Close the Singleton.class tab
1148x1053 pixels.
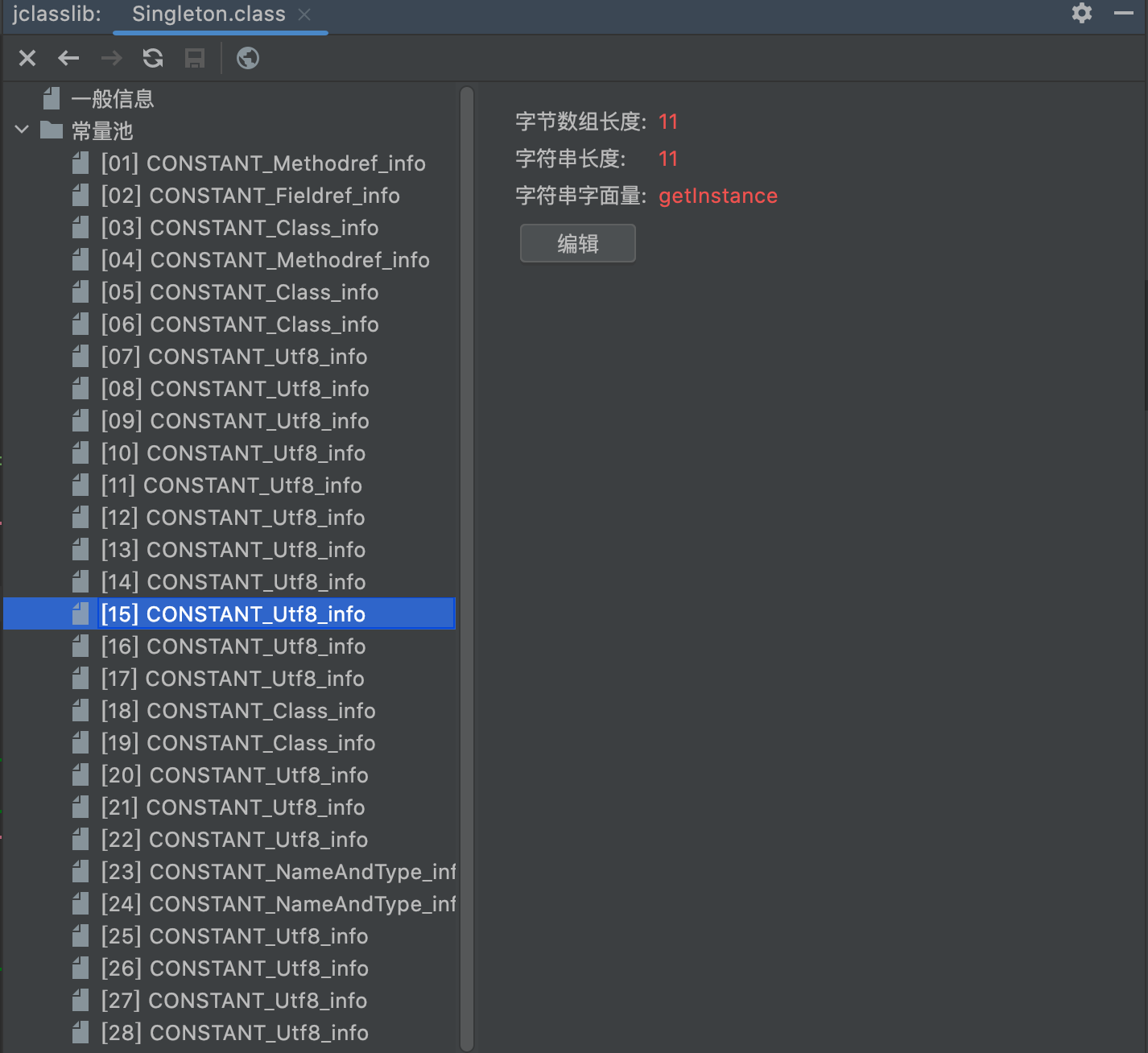(304, 14)
